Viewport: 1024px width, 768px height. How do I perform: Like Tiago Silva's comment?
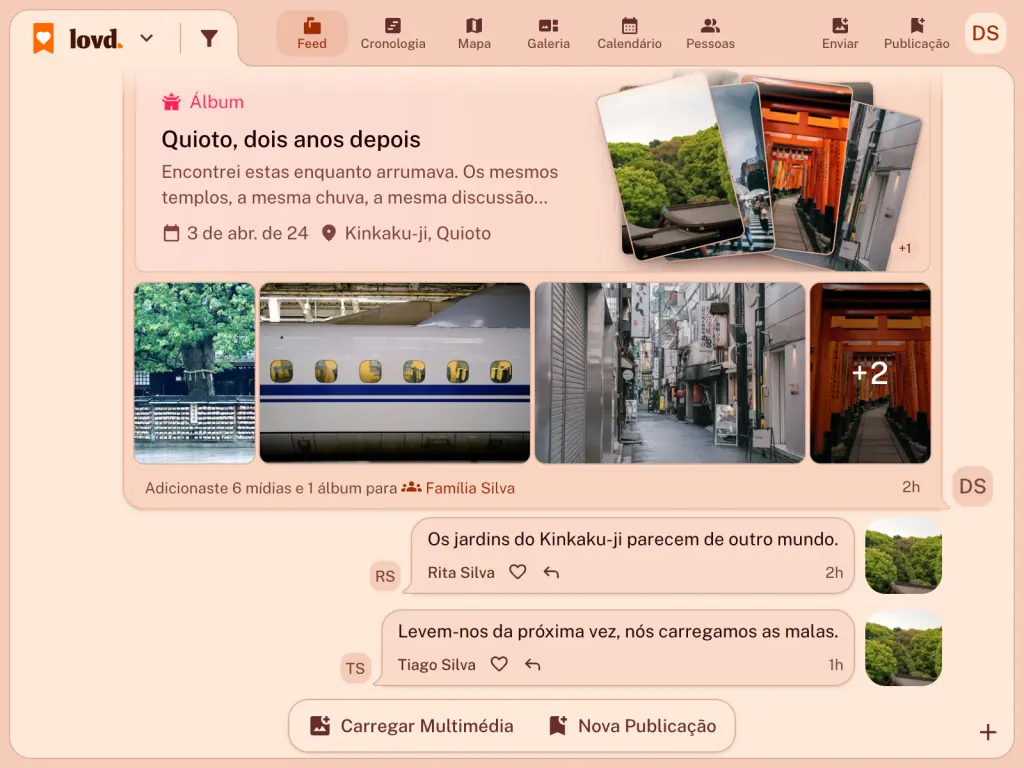[x=499, y=664]
